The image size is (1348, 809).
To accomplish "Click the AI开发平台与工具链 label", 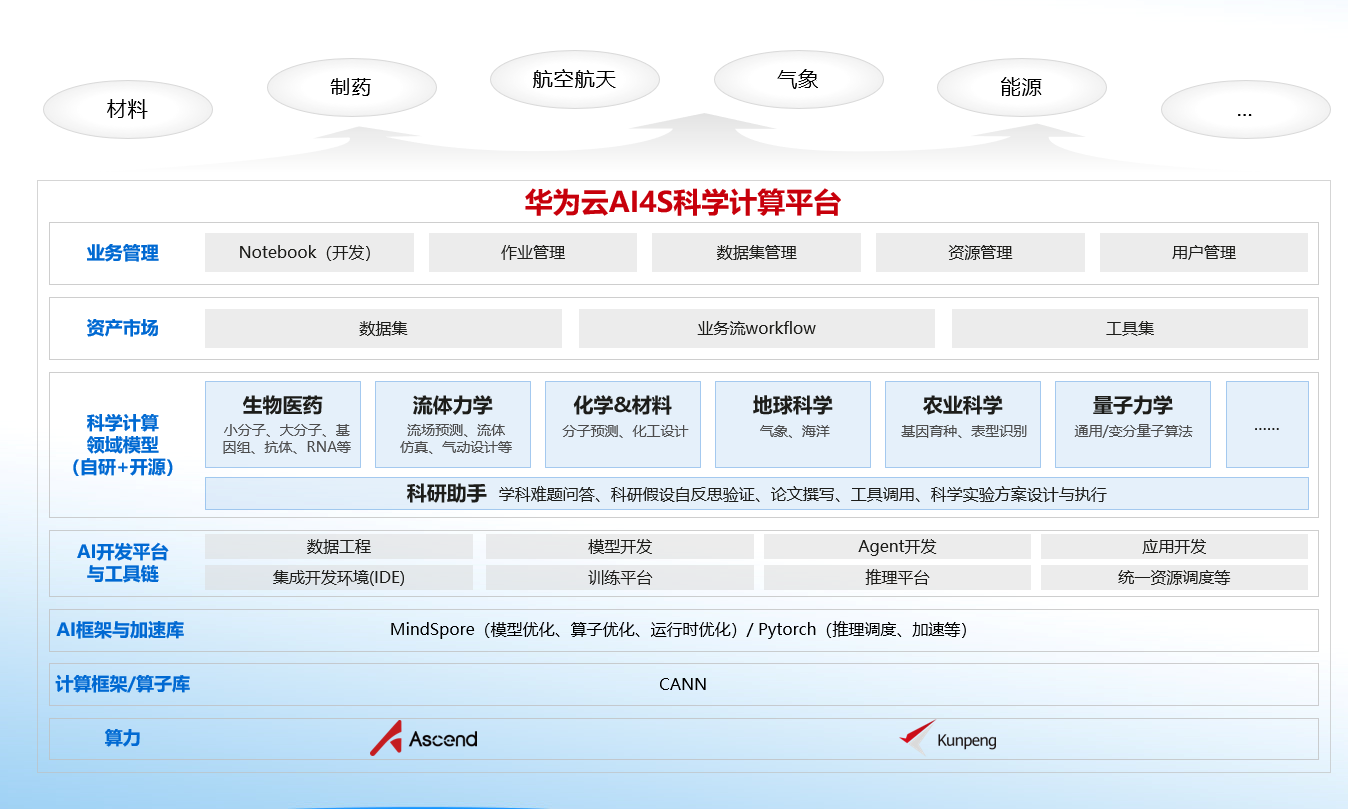I will click(x=122, y=563).
